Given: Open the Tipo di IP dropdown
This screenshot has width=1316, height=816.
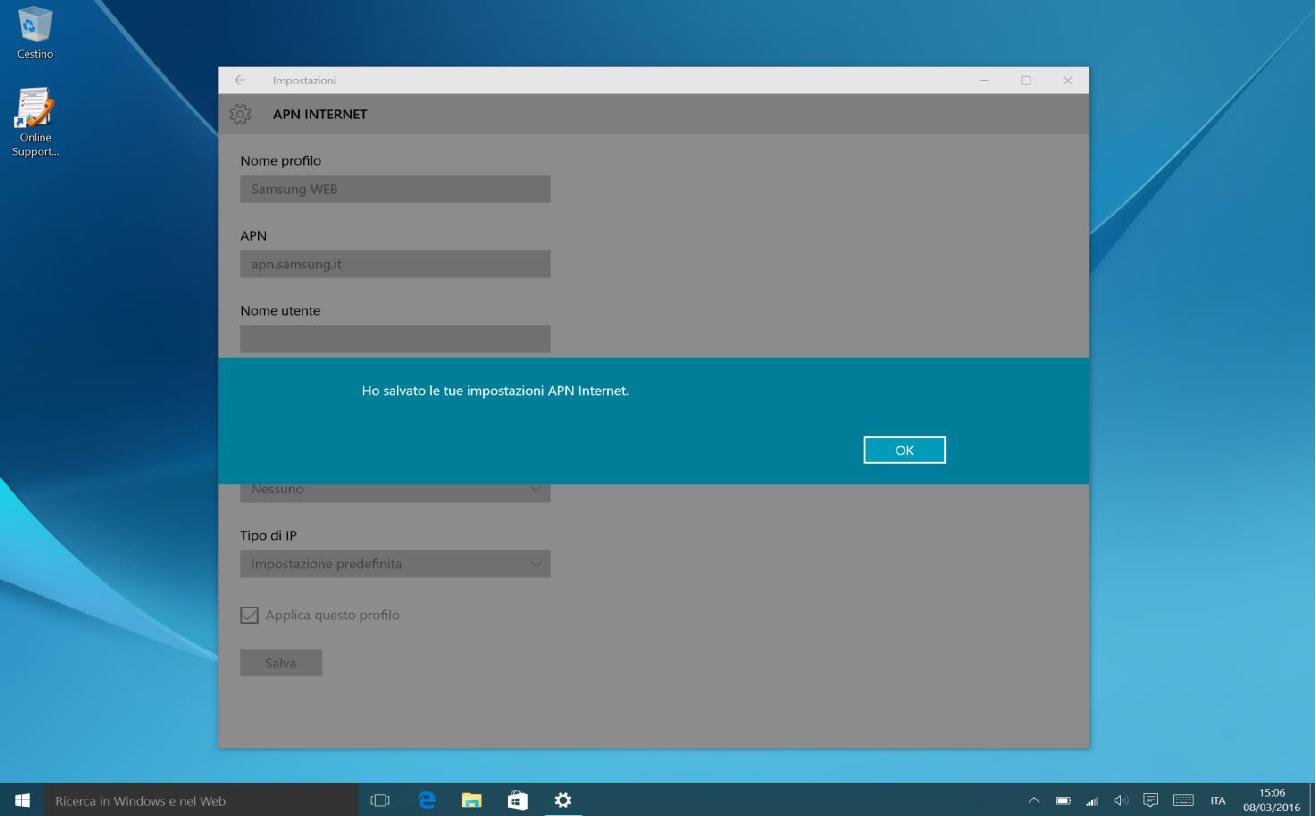Looking at the screenshot, I should pyautogui.click(x=395, y=564).
